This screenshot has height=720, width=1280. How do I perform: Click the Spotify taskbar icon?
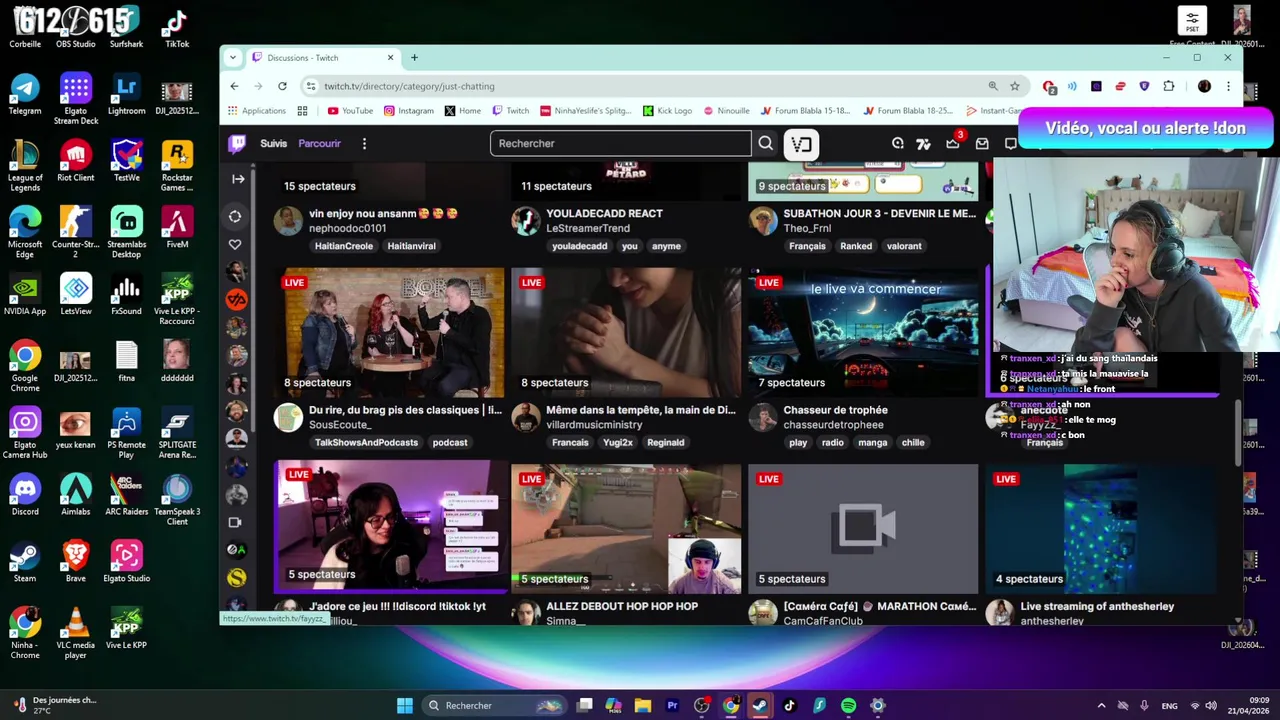pyautogui.click(x=848, y=706)
